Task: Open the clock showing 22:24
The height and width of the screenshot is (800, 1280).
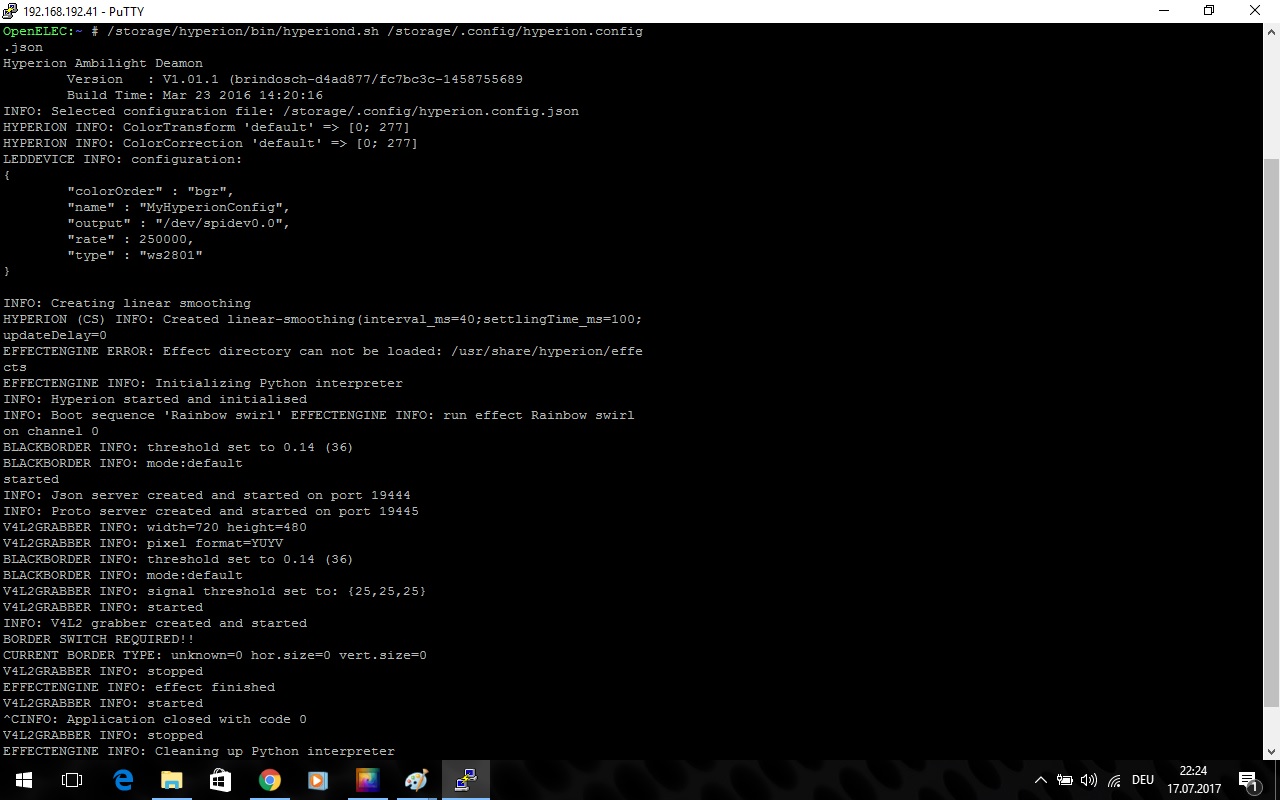Action: tap(1192, 780)
